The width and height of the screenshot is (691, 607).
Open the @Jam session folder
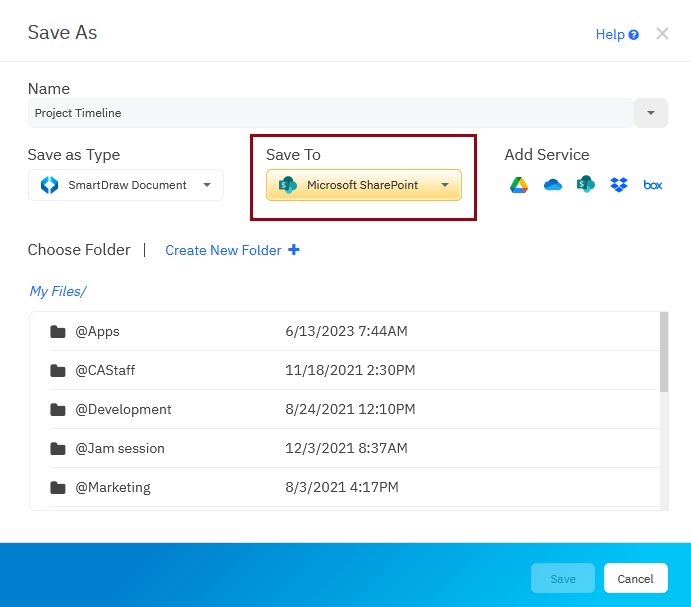[x=120, y=449]
